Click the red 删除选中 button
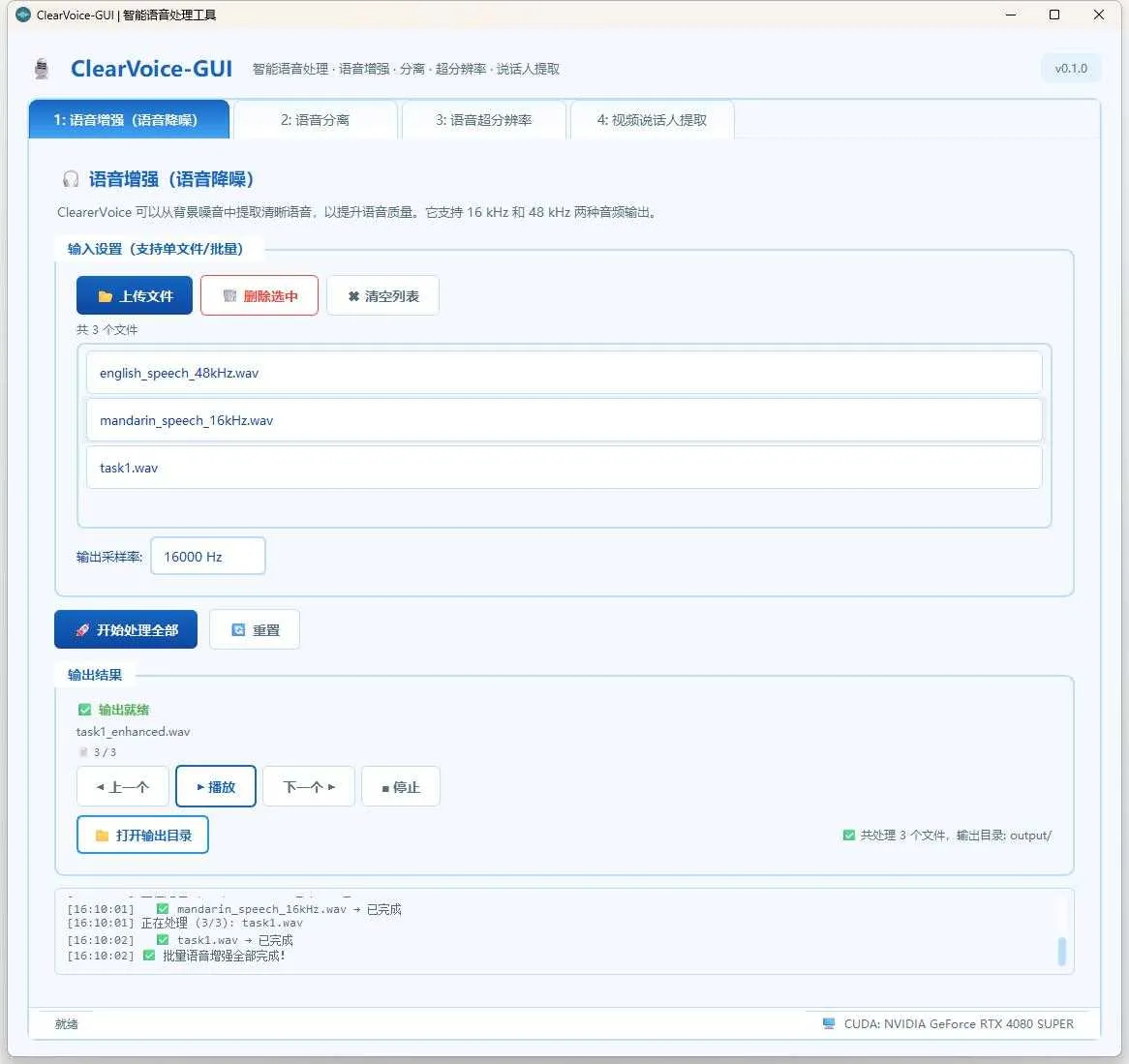 click(x=259, y=296)
